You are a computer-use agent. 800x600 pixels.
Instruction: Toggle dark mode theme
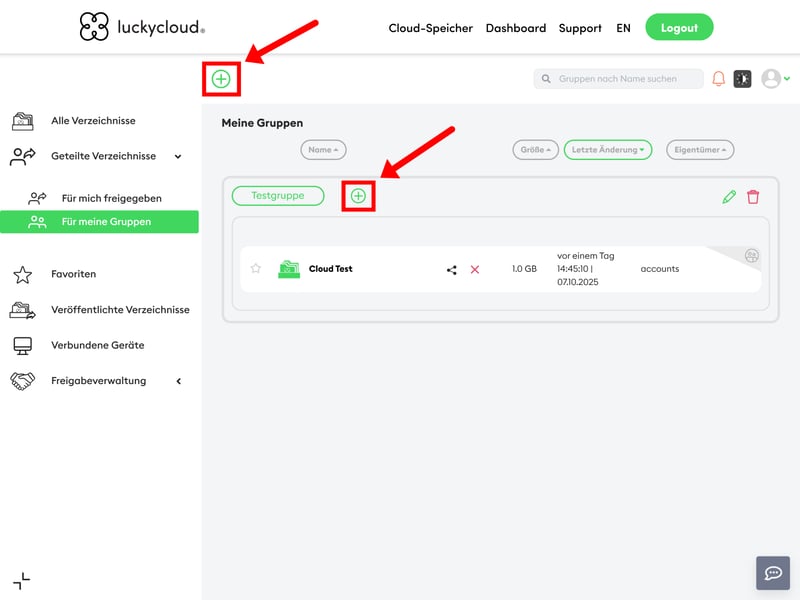[x=742, y=79]
